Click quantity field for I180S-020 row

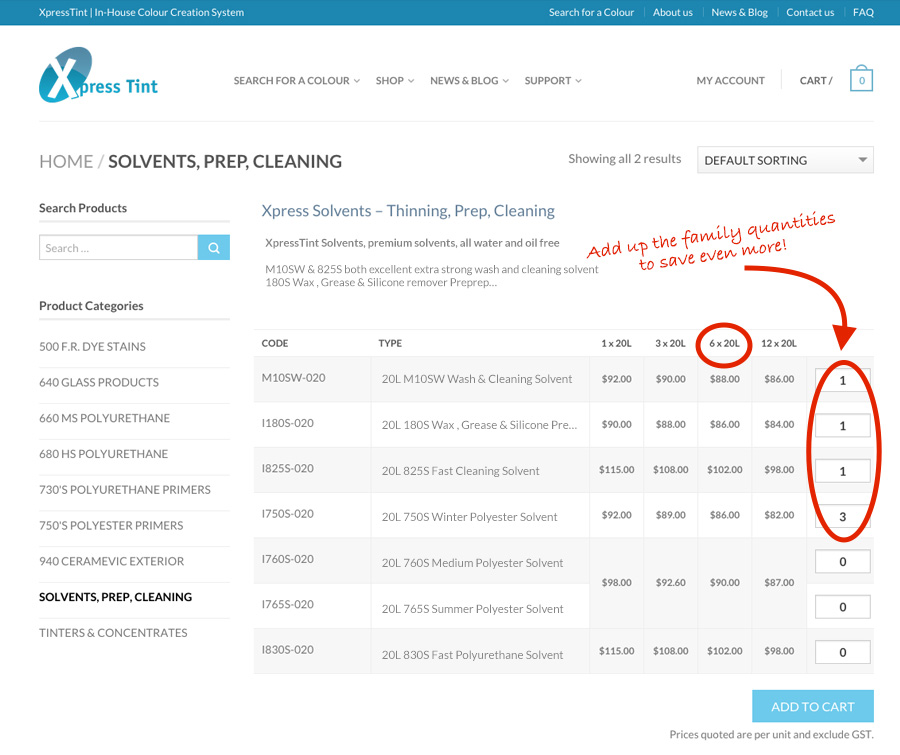click(x=842, y=425)
